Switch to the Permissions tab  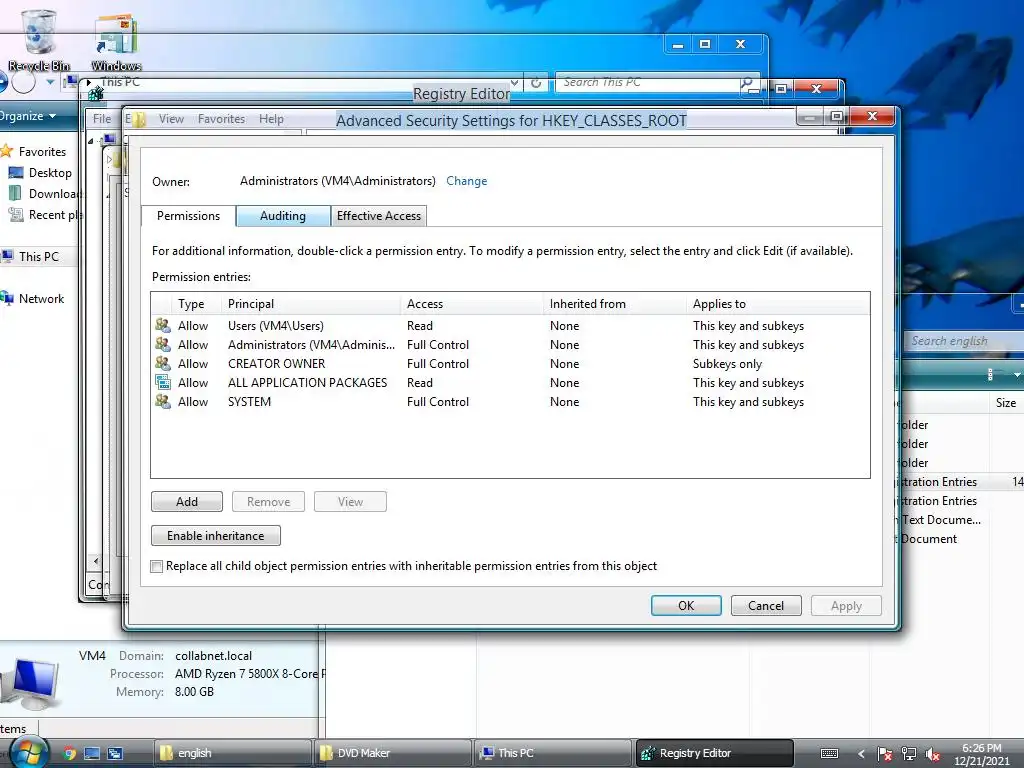[x=188, y=216]
